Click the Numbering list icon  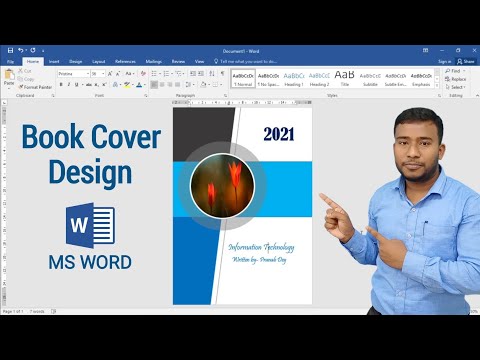(x=166, y=74)
